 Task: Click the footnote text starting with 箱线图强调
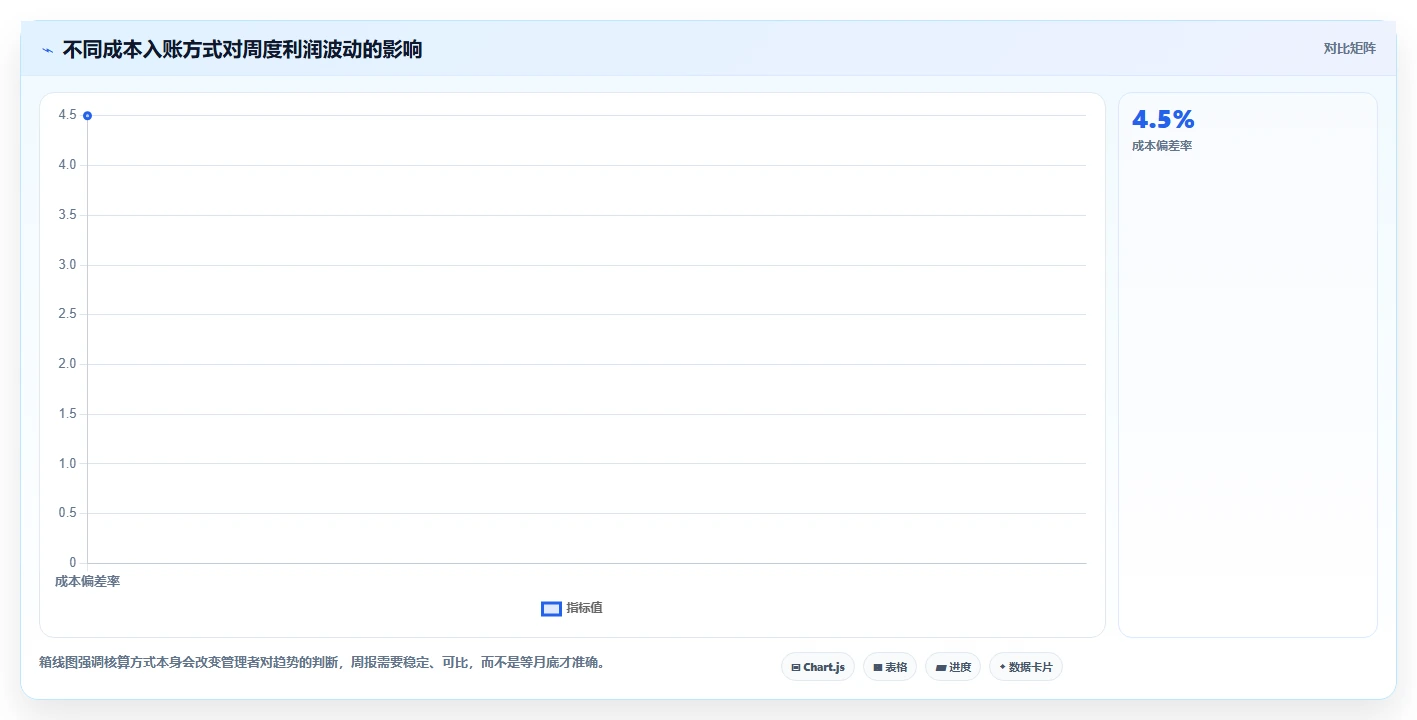coord(322,662)
